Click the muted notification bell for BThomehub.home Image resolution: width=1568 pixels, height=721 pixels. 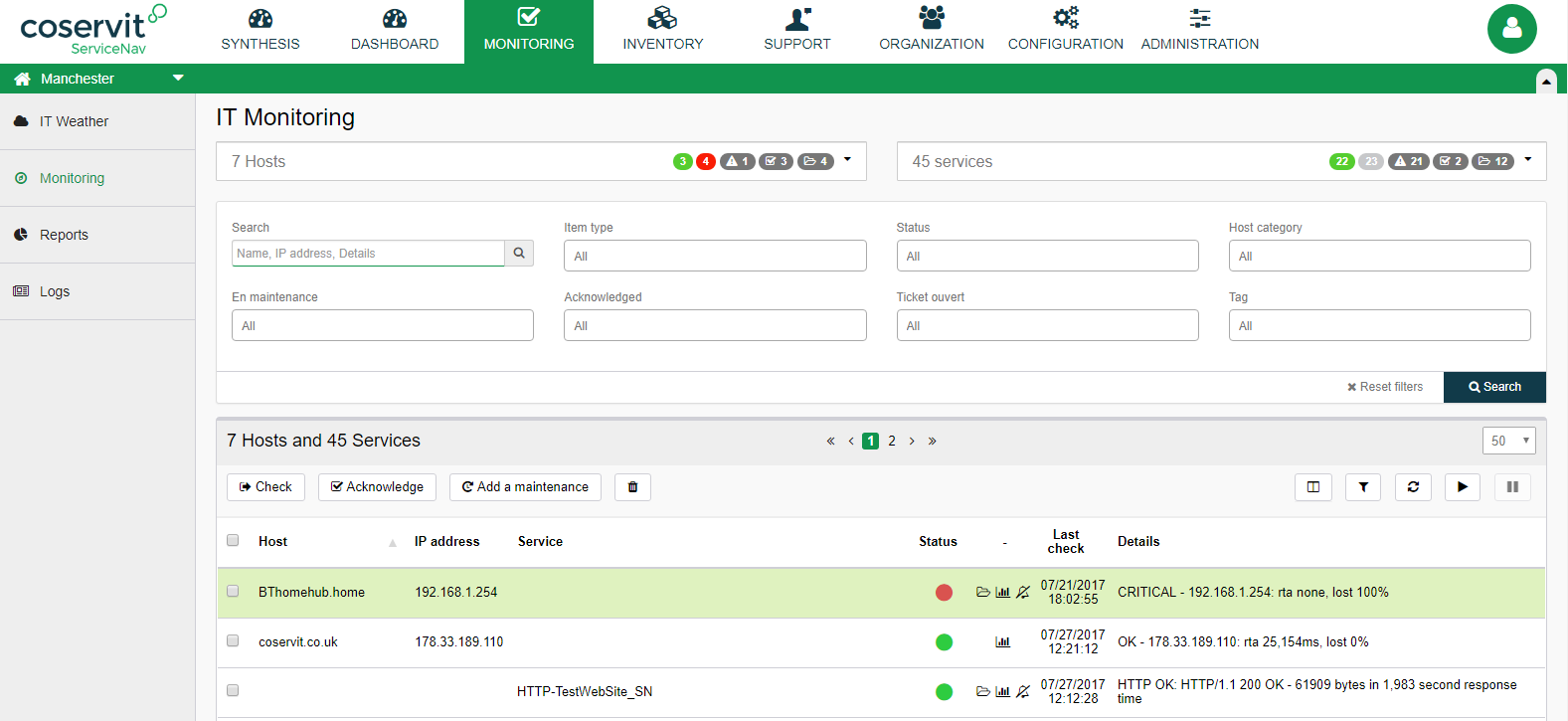pos(1022,592)
